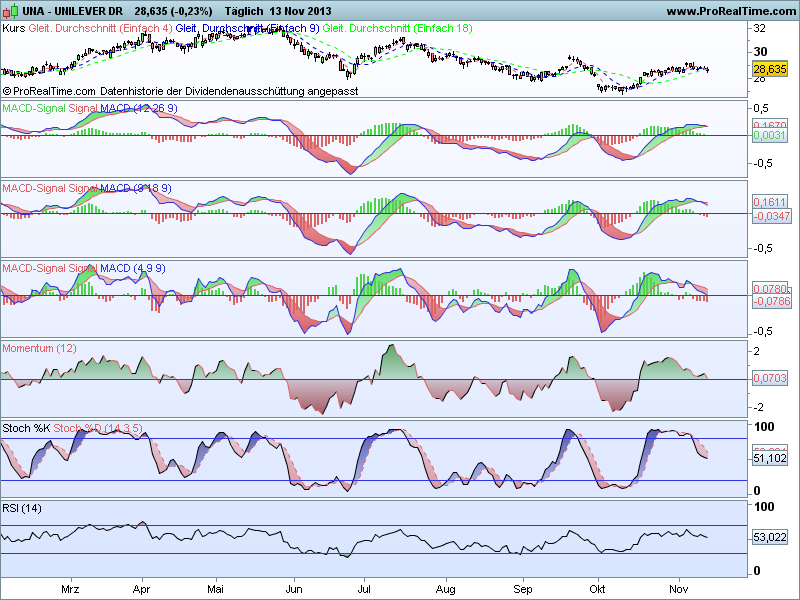Click the candlestick icon beside UNA title
Viewport: 800px width, 600px height.
10,11
